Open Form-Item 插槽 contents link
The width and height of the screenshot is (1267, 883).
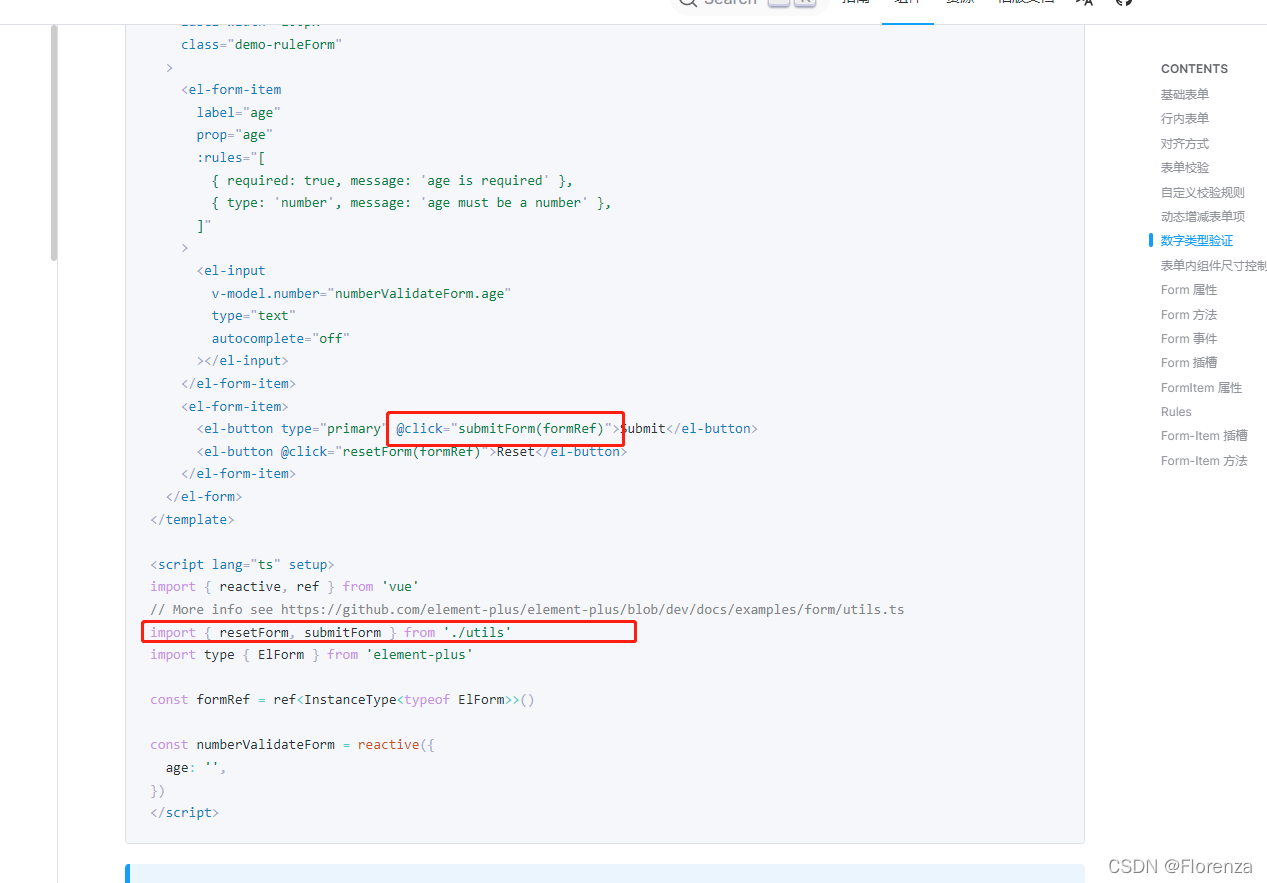point(1204,436)
